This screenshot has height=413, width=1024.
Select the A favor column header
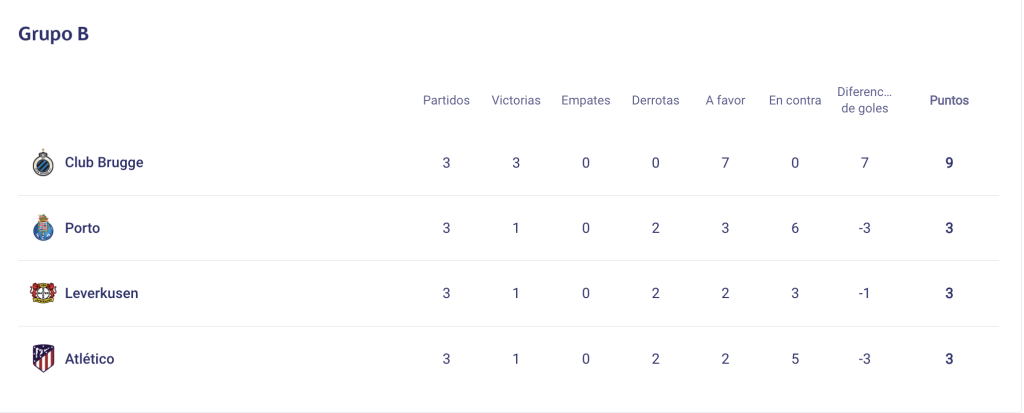[725, 101]
